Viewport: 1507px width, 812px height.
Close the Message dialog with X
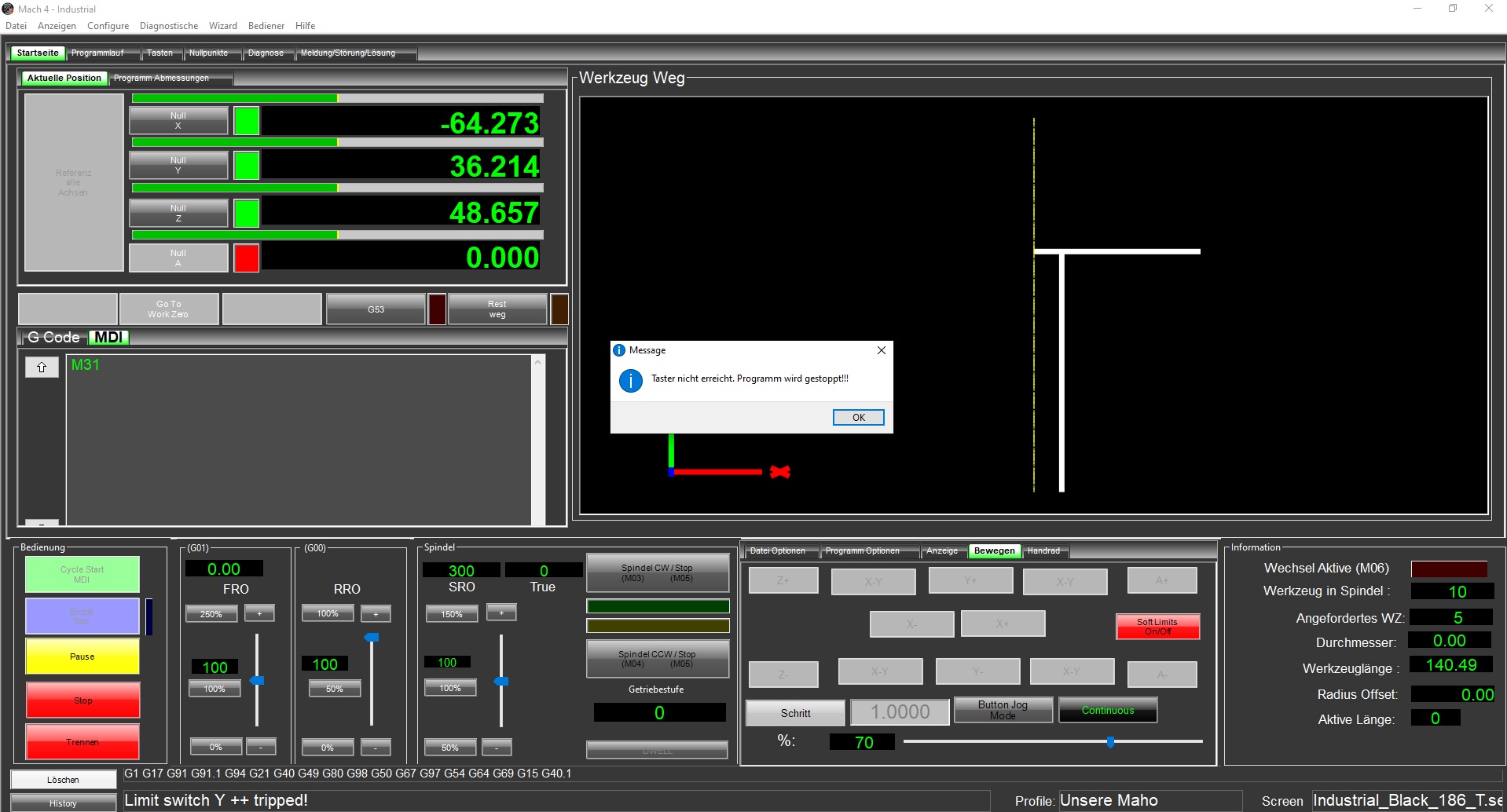pos(881,350)
